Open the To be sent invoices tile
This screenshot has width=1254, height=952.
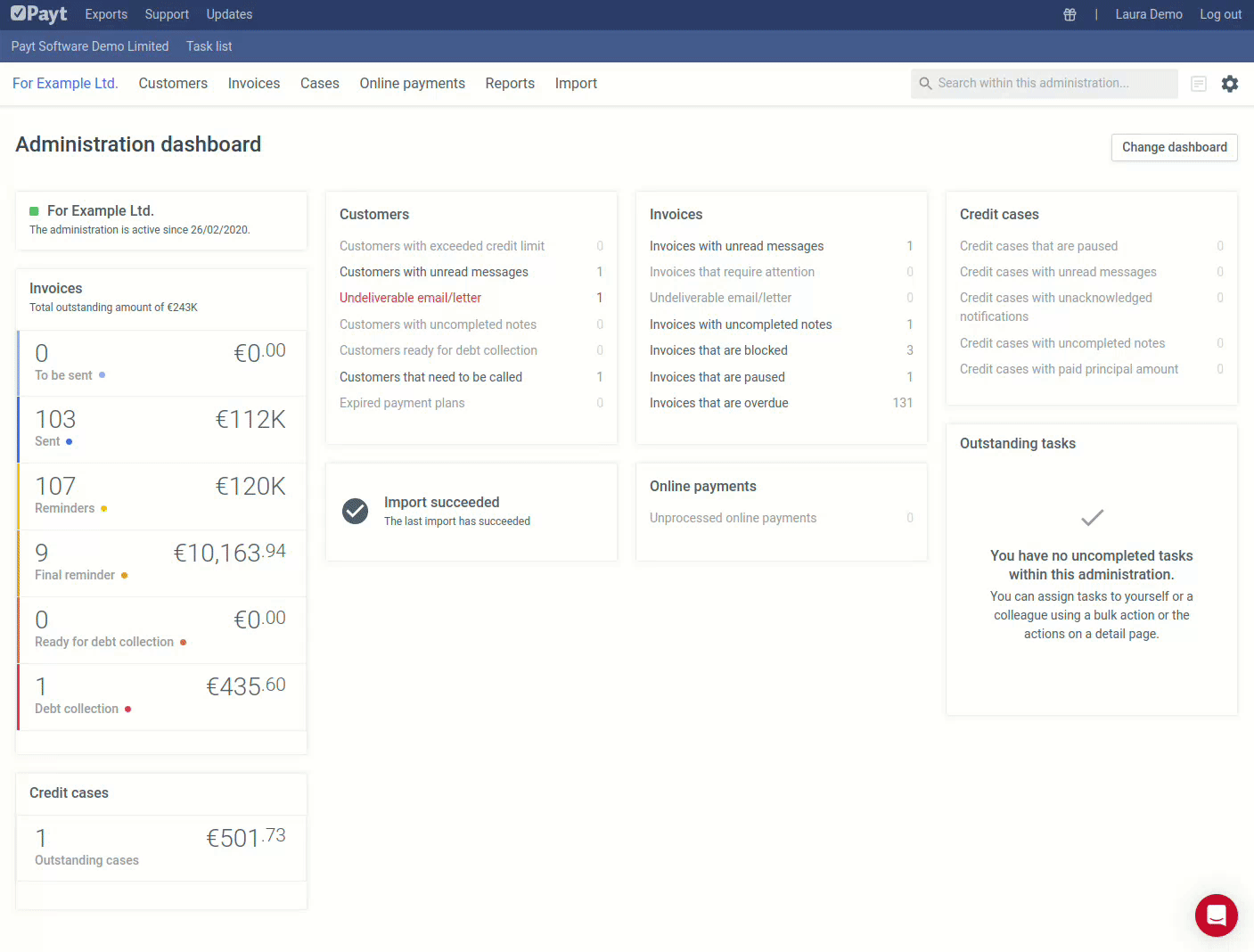point(161,363)
